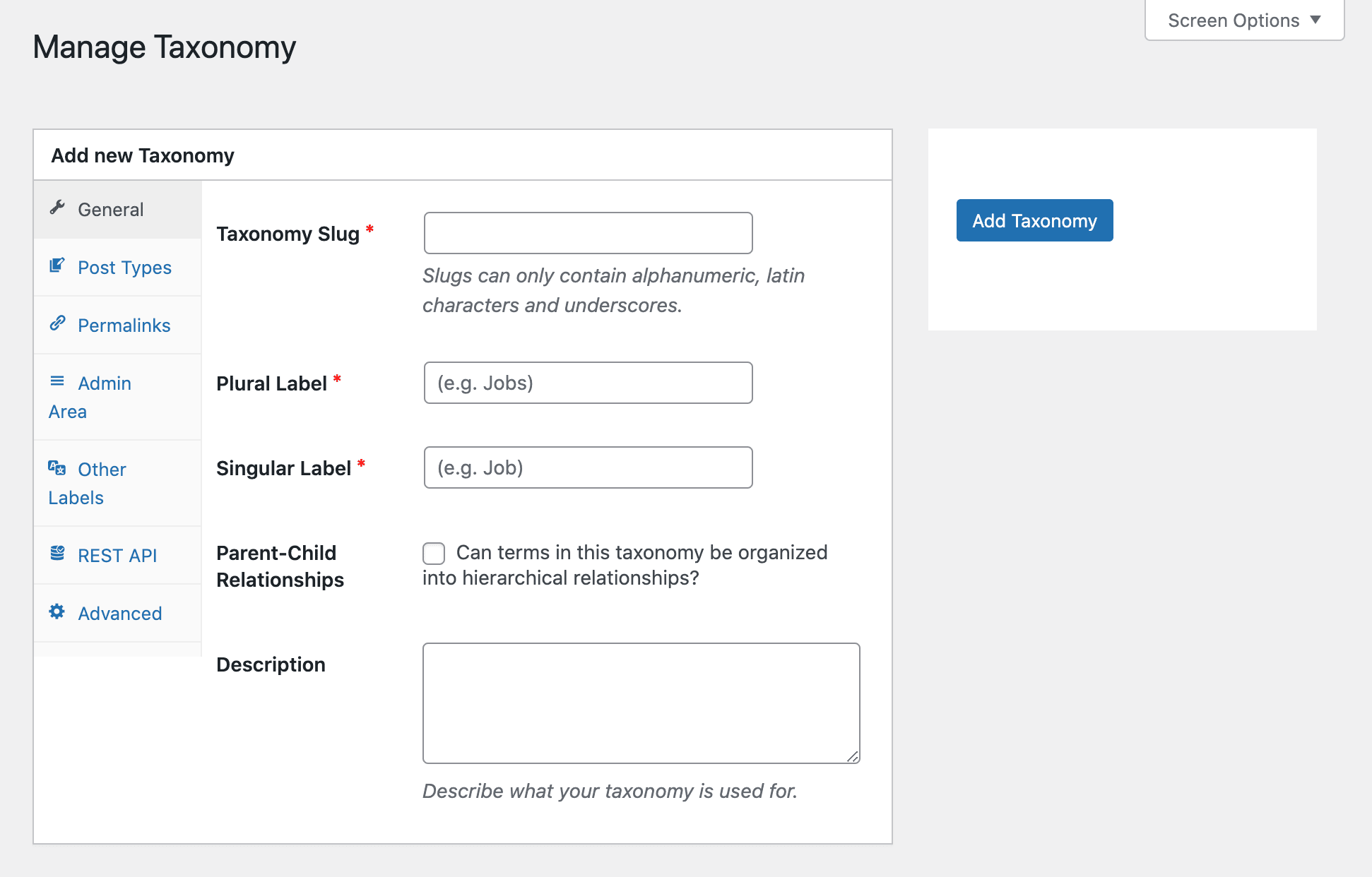Open the Screen Options dropdown arrow
1372x877 pixels.
click(1315, 20)
